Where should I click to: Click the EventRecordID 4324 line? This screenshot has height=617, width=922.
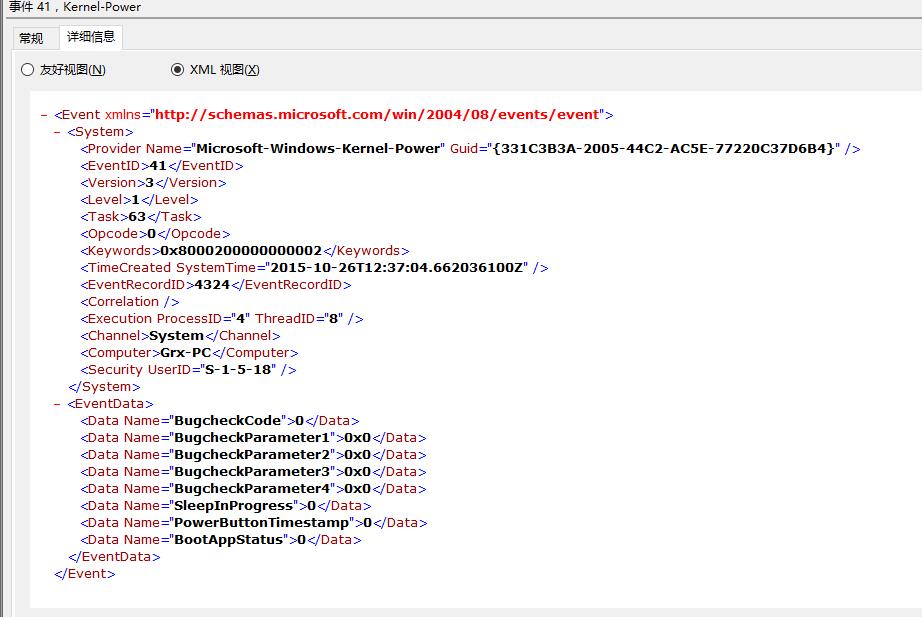coord(216,285)
